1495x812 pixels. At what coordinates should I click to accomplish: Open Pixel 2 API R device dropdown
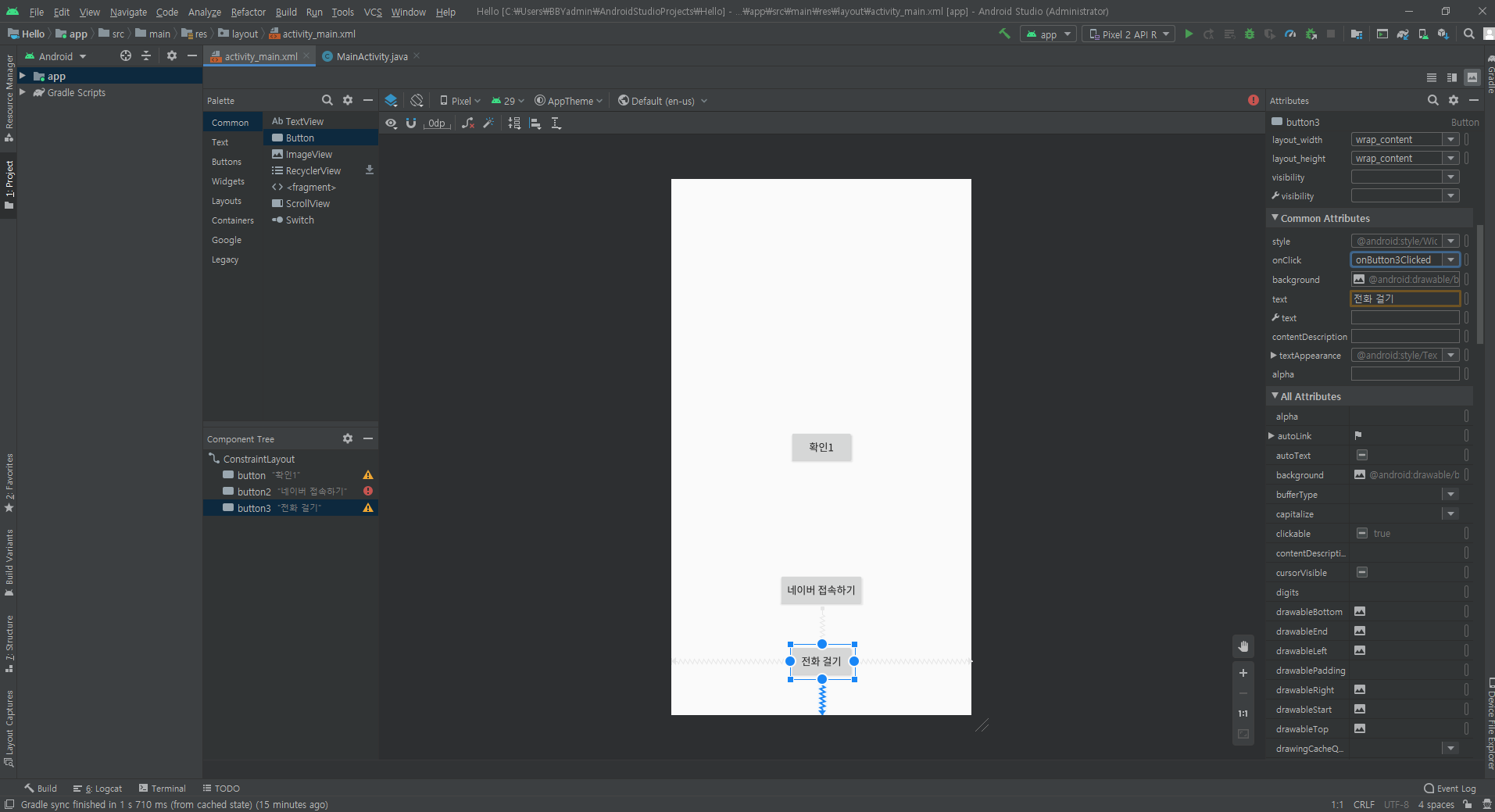[x=1128, y=34]
